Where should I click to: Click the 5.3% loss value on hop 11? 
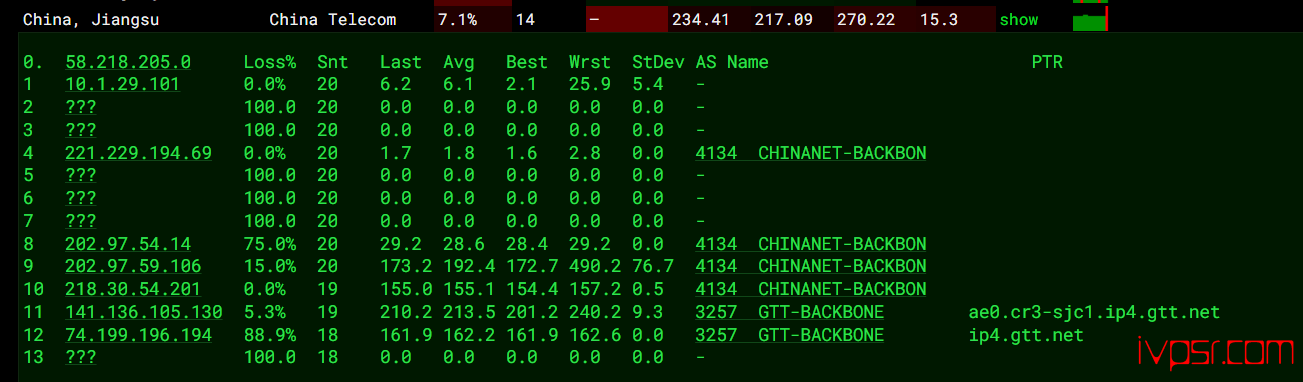tap(265, 312)
